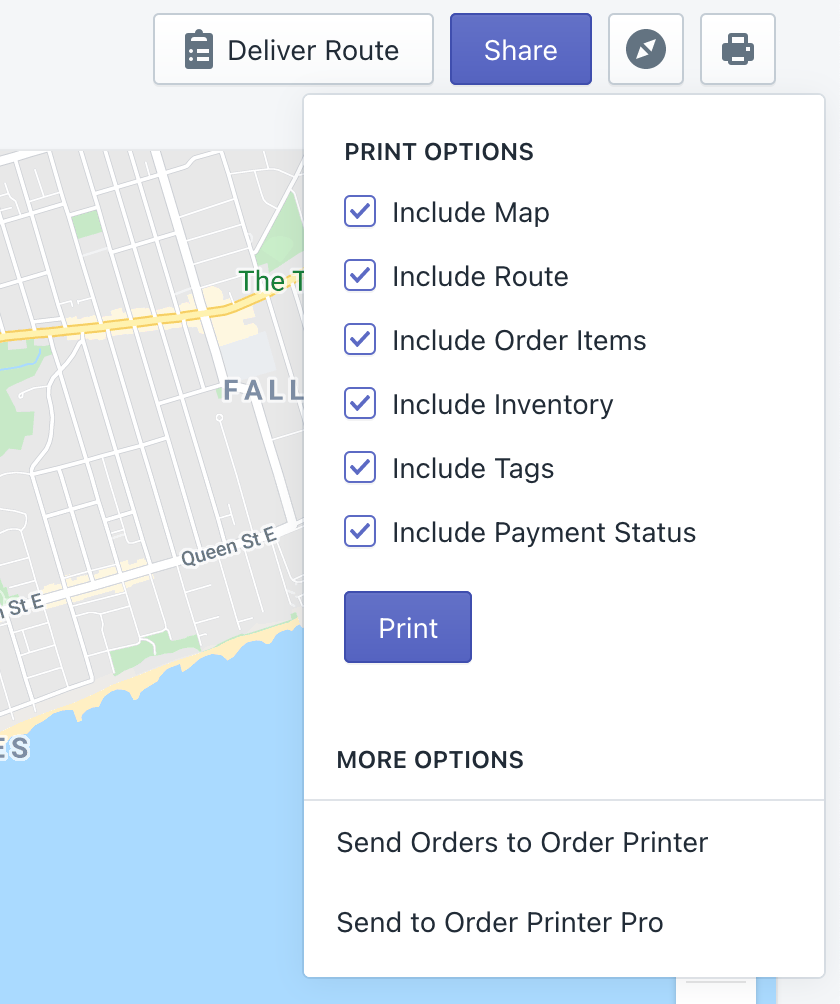The image size is (840, 1004).
Task: Click the printer icon button
Action: pos(738,49)
